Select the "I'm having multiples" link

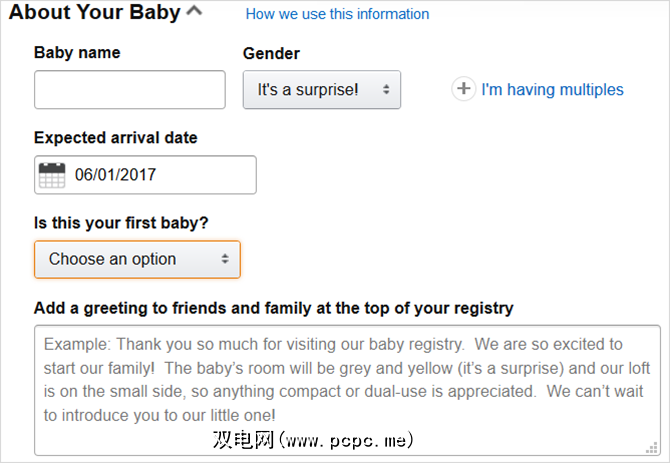pyautogui.click(x=552, y=90)
